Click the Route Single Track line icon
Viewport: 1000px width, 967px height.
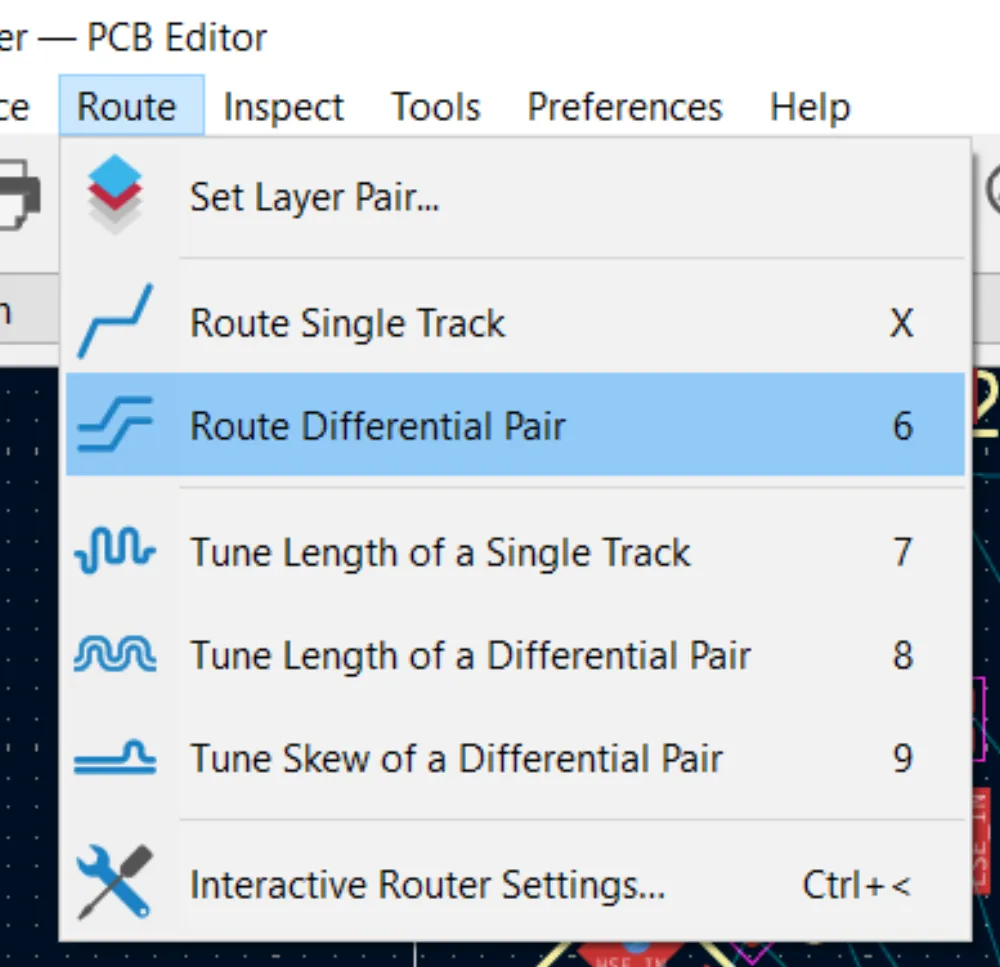point(115,322)
